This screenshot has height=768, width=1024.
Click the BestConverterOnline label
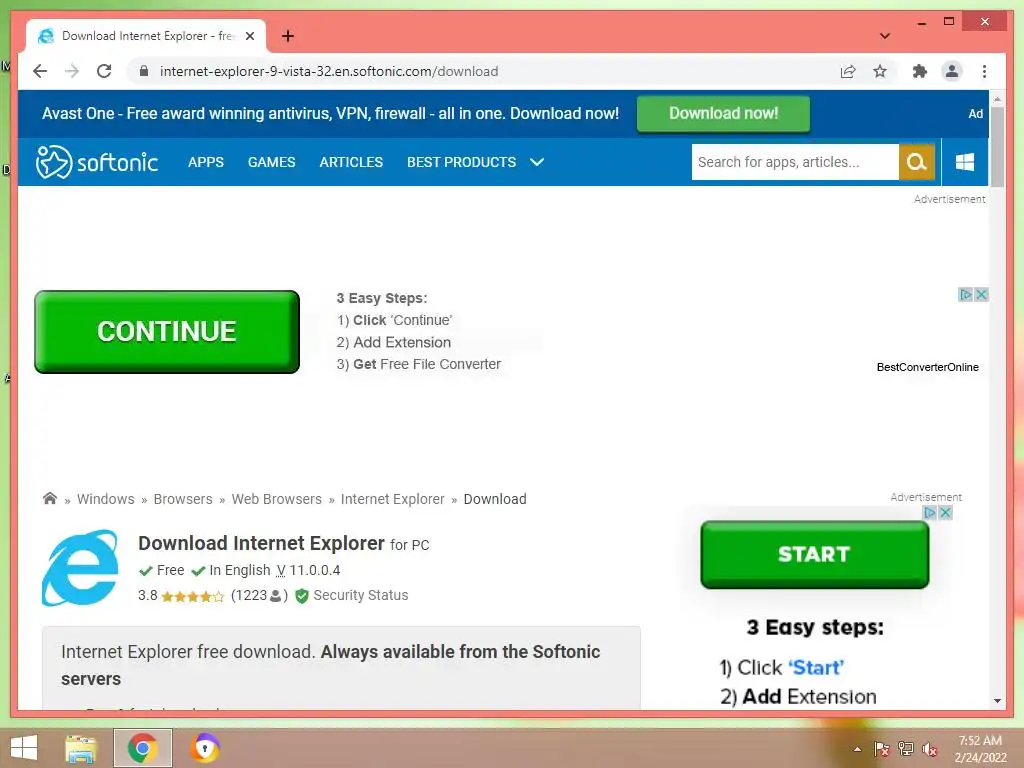pyautogui.click(x=927, y=367)
